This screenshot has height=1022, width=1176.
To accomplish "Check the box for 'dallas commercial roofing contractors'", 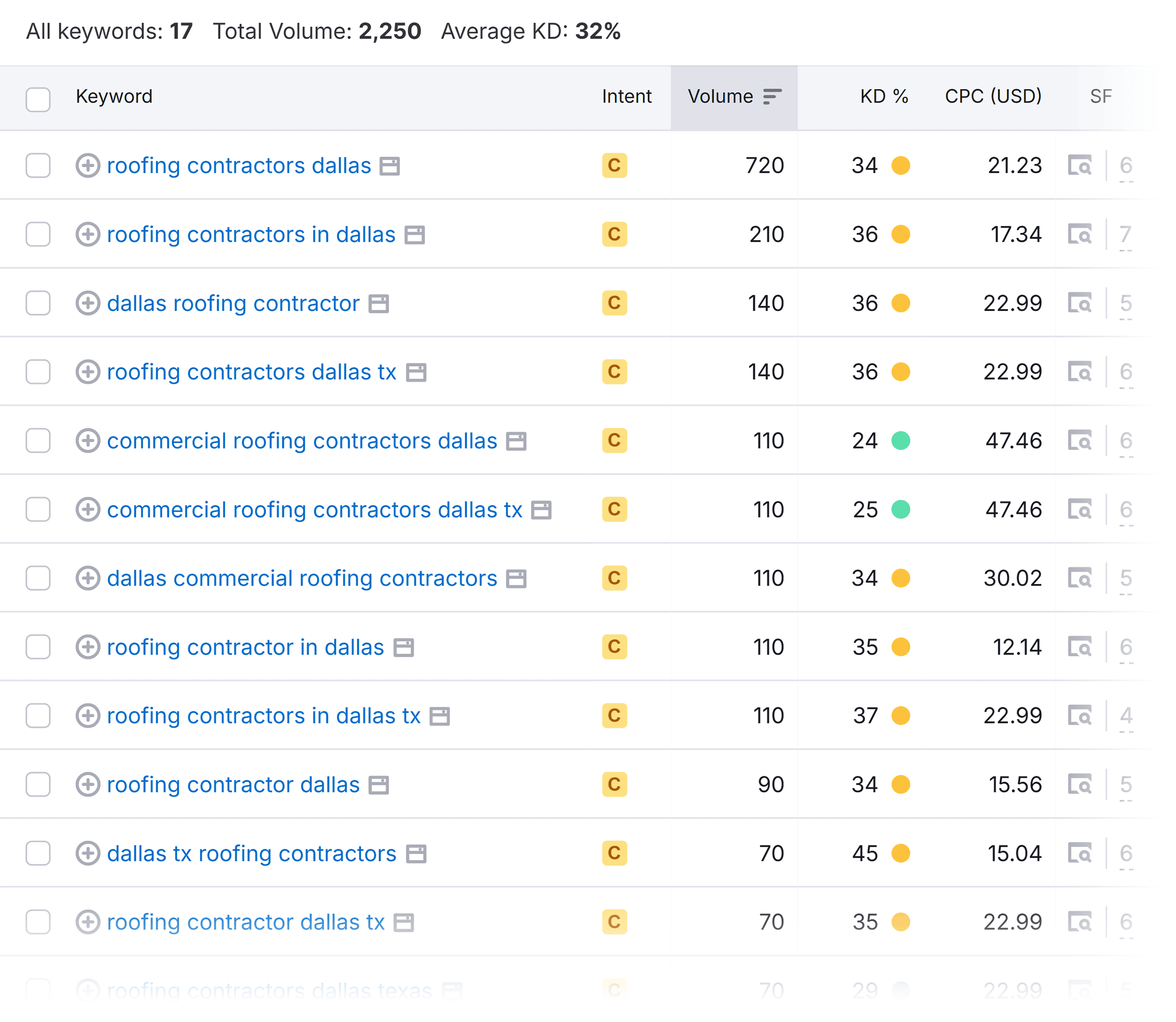I will (x=38, y=578).
